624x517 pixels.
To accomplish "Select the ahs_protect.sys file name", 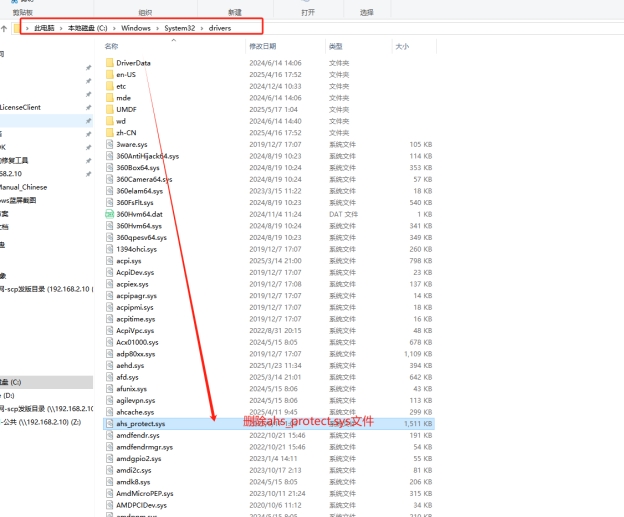I will point(140,424).
